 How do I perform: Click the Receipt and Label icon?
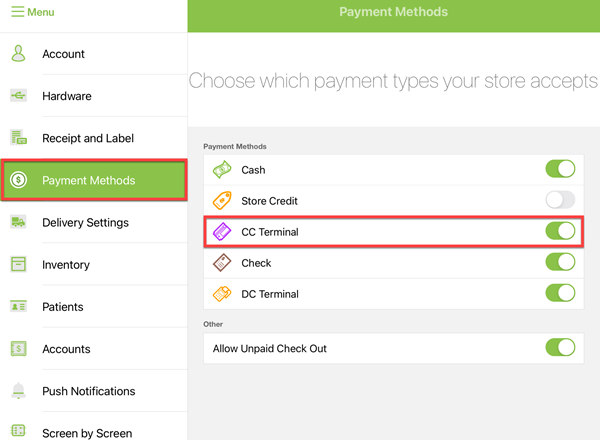point(18,138)
